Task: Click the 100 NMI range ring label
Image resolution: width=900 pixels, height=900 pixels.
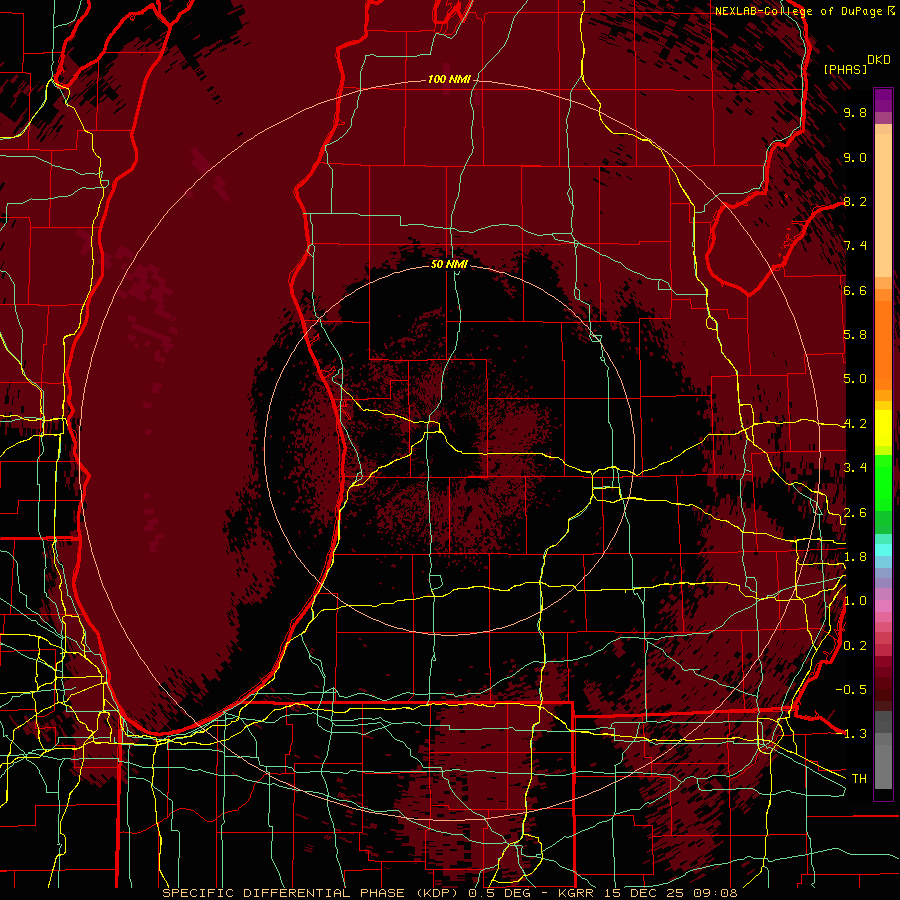Action: (449, 79)
